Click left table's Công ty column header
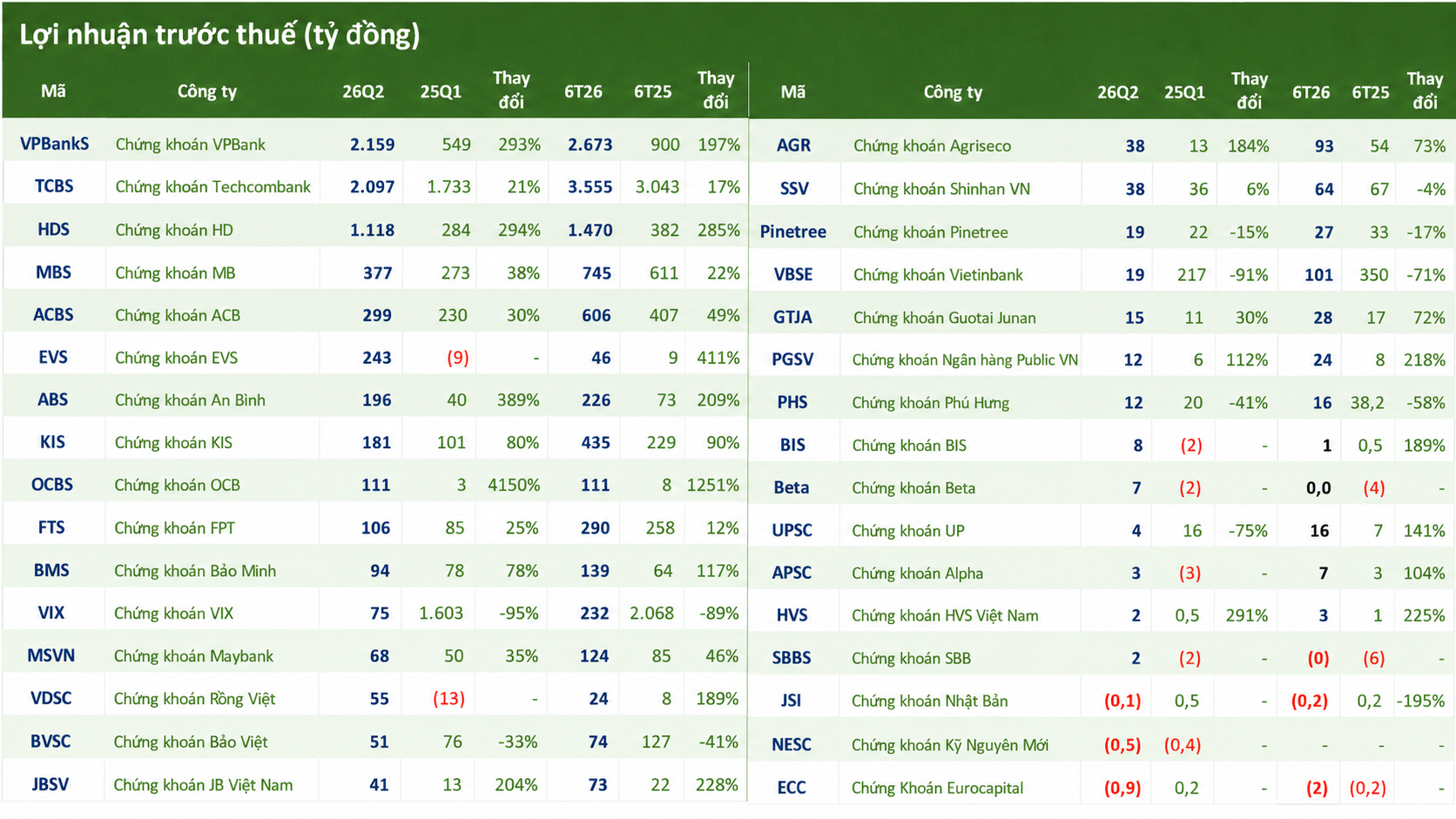This screenshot has width=1456, height=819. [207, 91]
